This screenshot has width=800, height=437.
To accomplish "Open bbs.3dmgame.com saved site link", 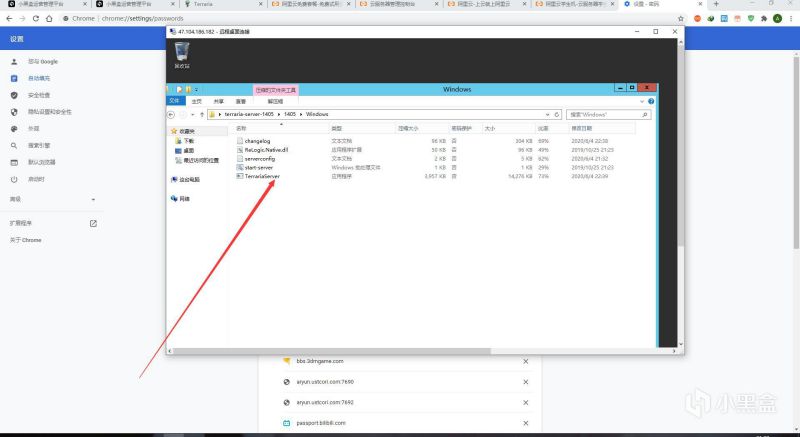I will [x=320, y=361].
